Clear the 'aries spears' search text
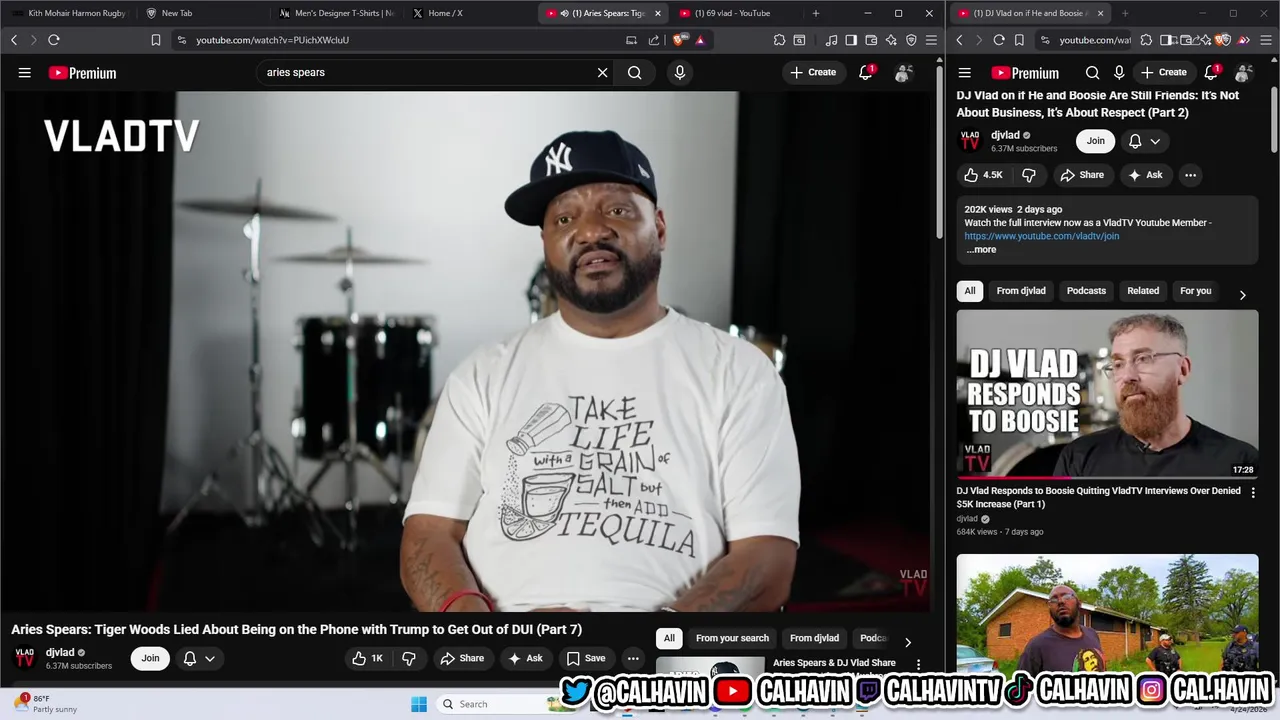 [x=602, y=72]
